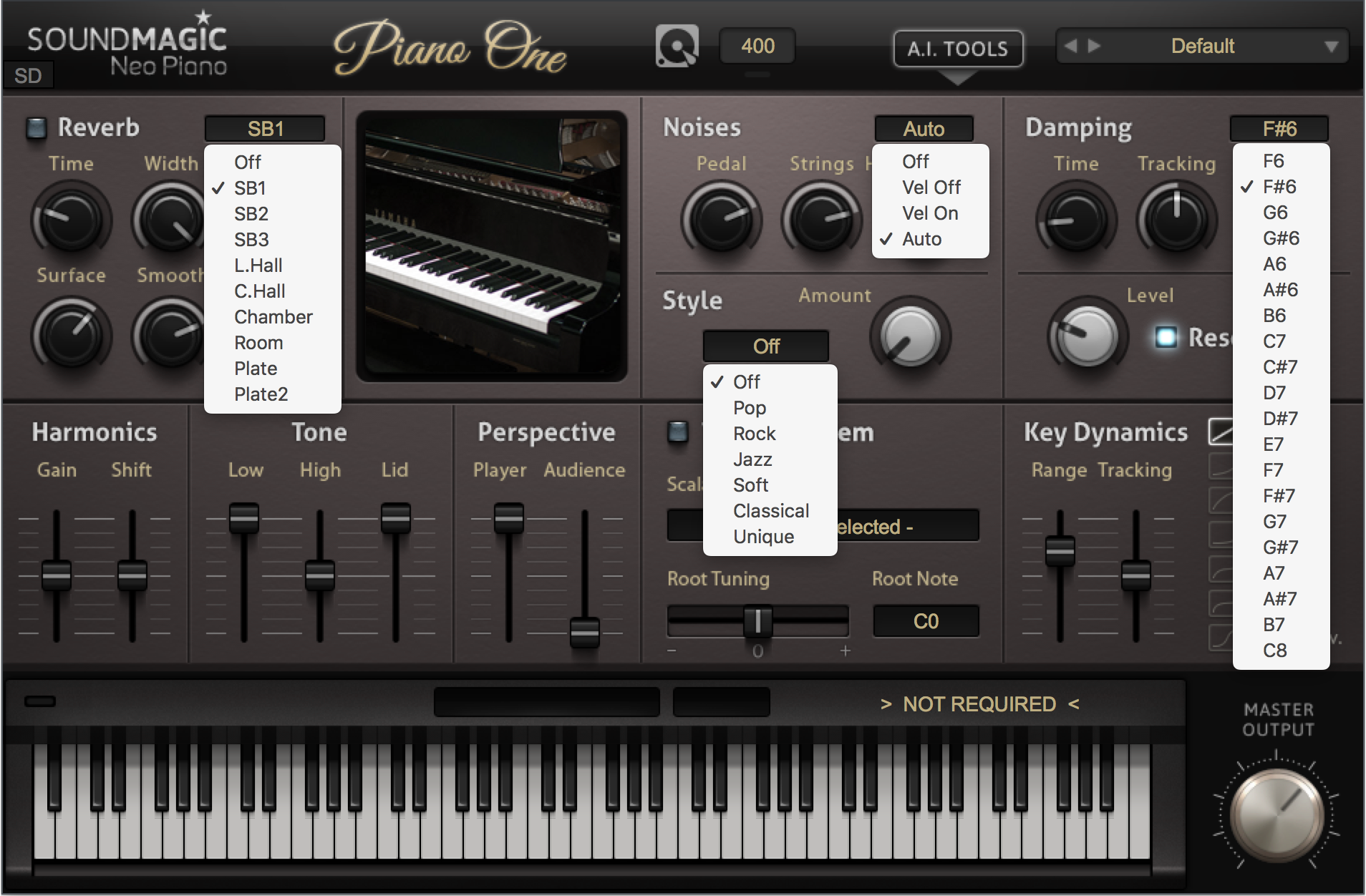
Task: Toggle the tuning system enable switch
Action: coord(678,432)
